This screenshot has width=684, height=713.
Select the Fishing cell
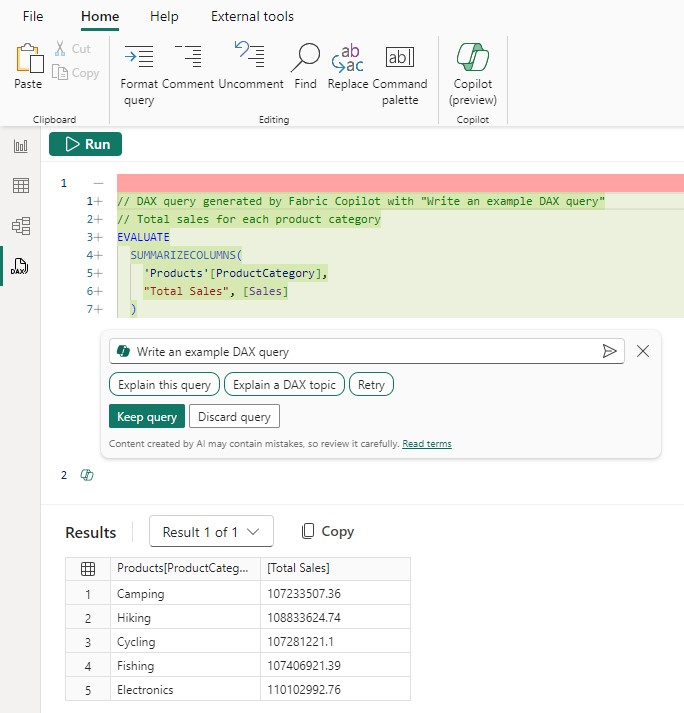pyautogui.click(x=185, y=666)
